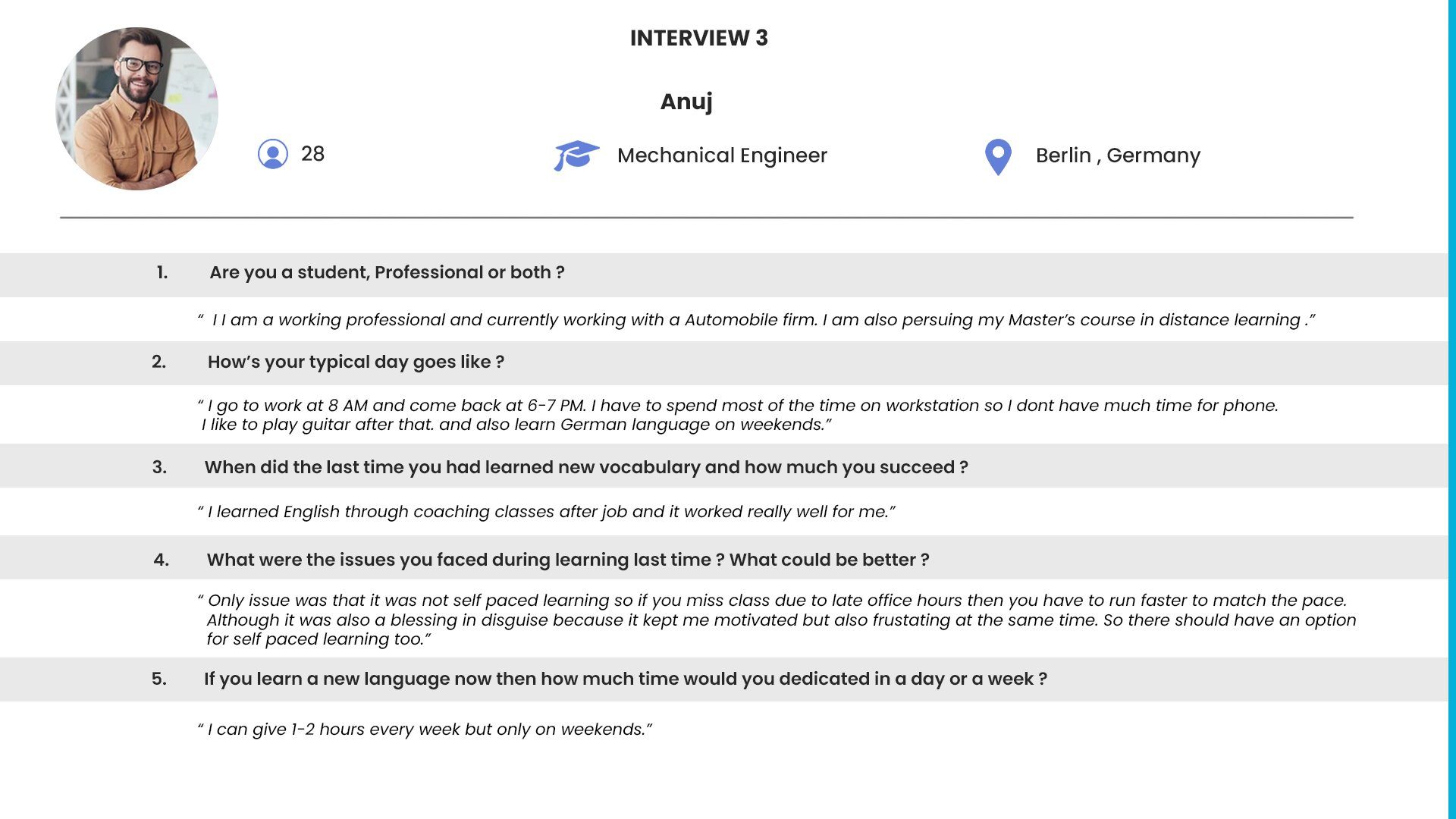Click the blue location pin icon
This screenshot has width=1456, height=819.
[x=998, y=157]
